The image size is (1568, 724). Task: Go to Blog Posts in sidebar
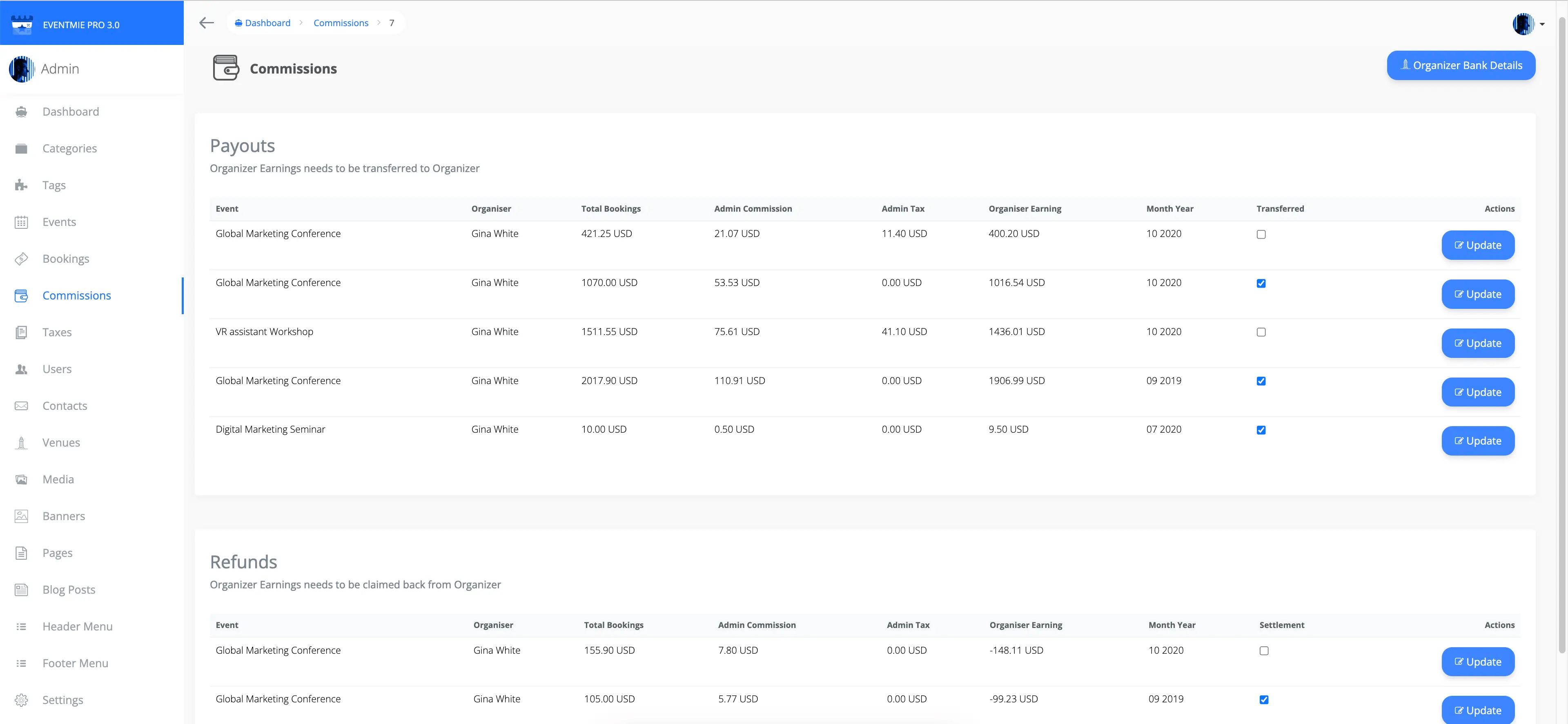(69, 590)
